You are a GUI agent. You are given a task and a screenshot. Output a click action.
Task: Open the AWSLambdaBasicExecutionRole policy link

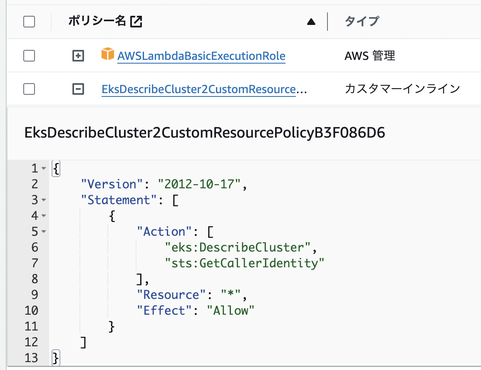(201, 56)
